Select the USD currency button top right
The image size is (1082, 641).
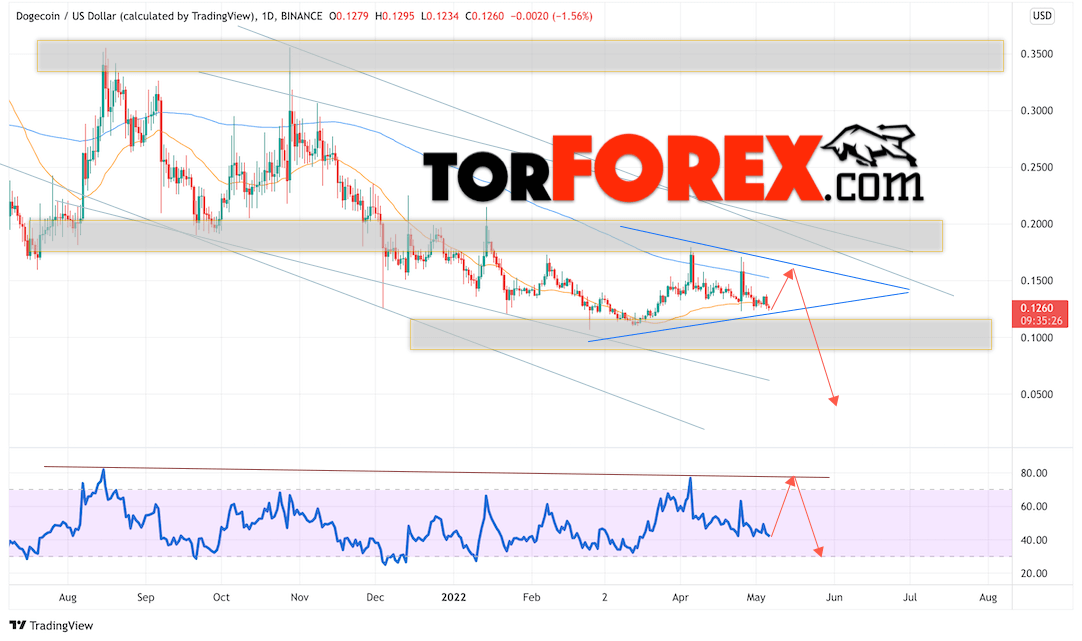click(1041, 16)
